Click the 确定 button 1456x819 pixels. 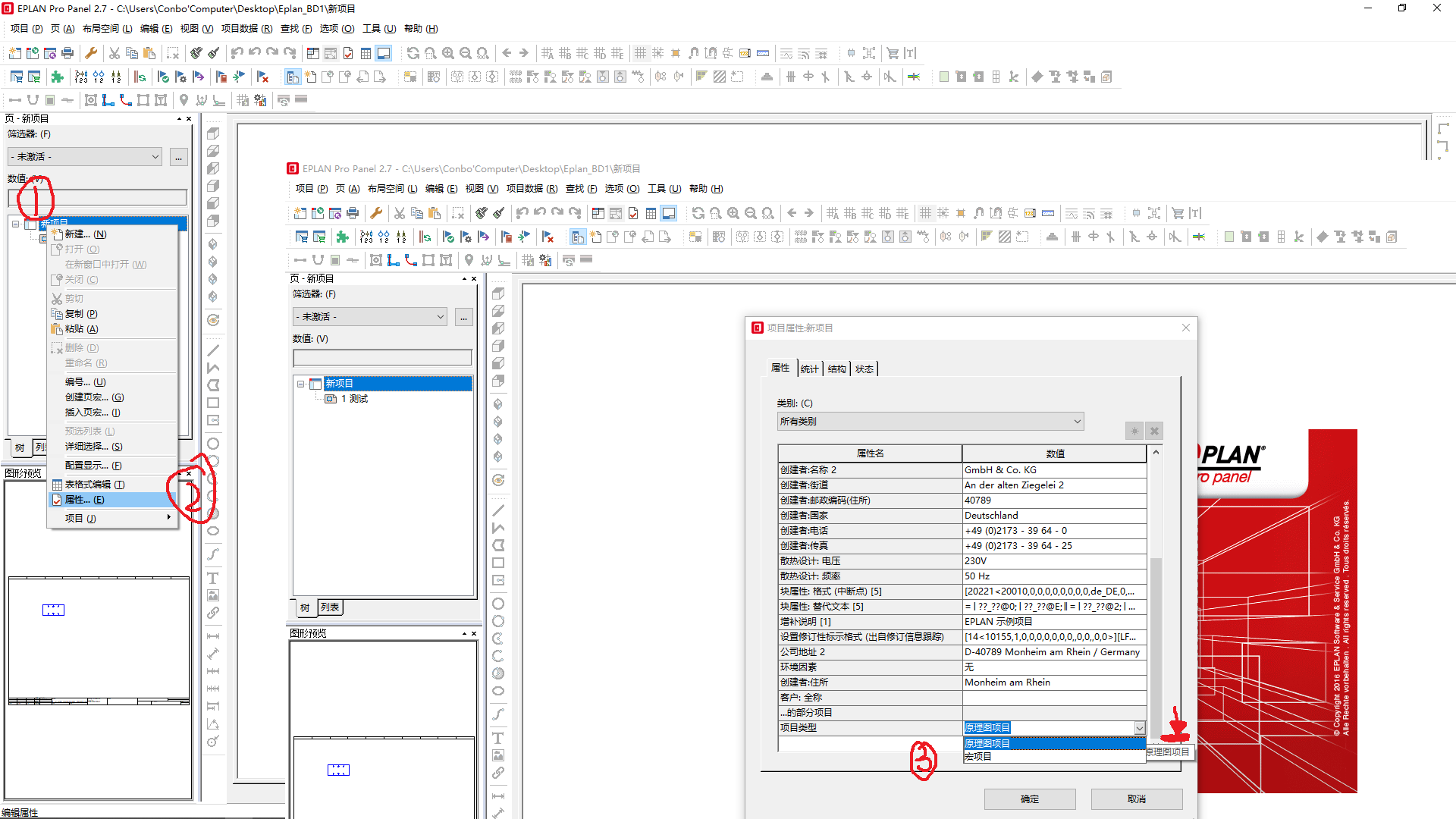pyautogui.click(x=1029, y=799)
